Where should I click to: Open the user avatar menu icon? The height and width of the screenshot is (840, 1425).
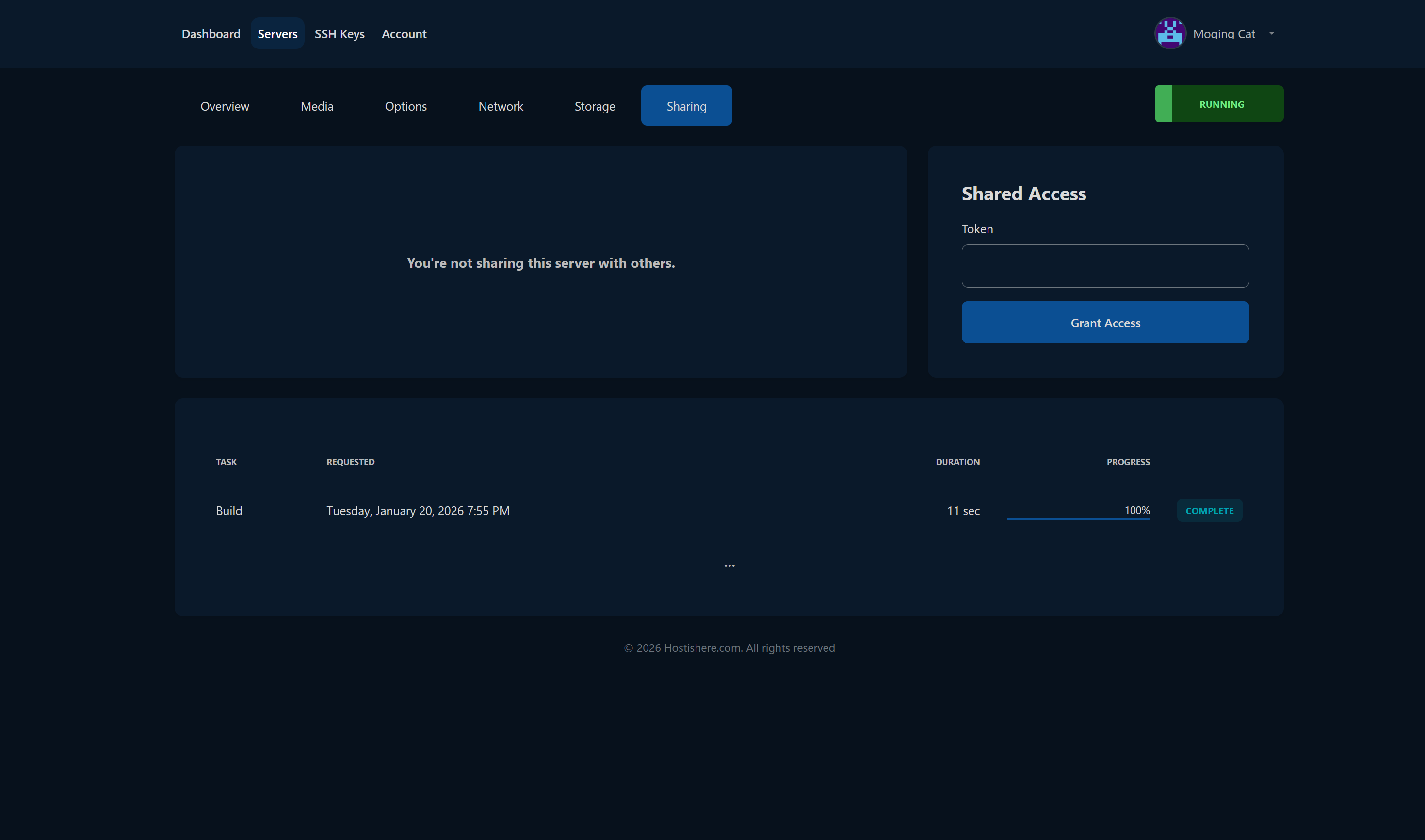tap(1169, 33)
